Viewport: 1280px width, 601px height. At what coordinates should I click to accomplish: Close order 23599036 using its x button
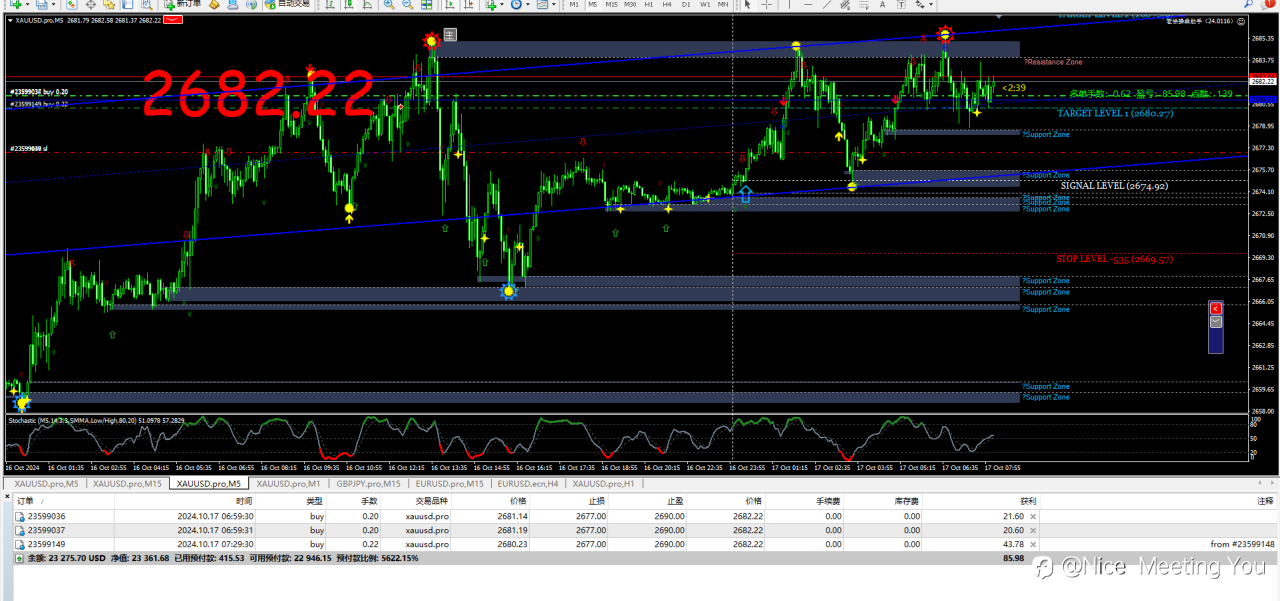click(1033, 516)
